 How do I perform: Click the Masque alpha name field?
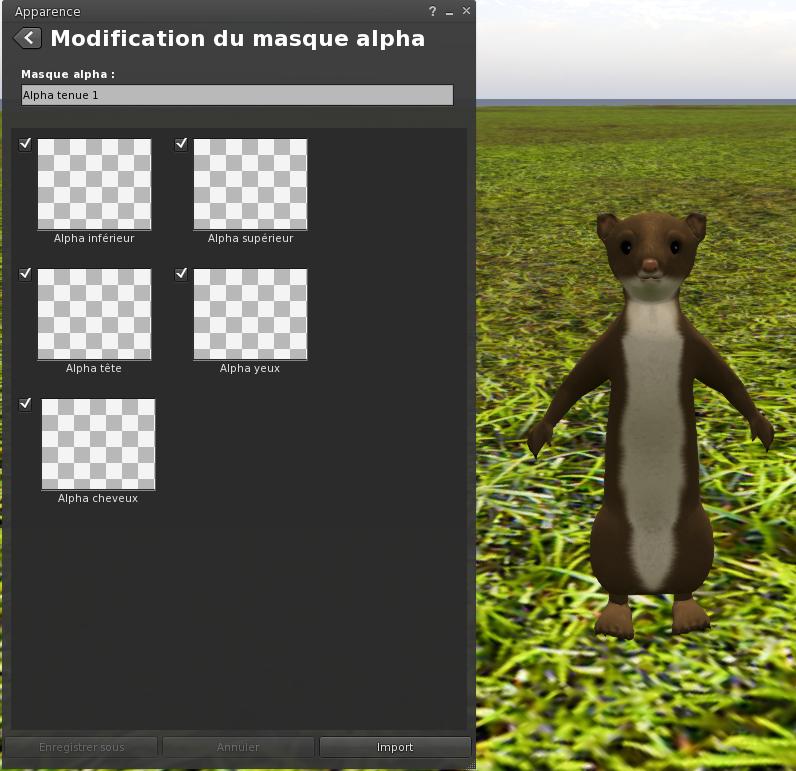237,95
